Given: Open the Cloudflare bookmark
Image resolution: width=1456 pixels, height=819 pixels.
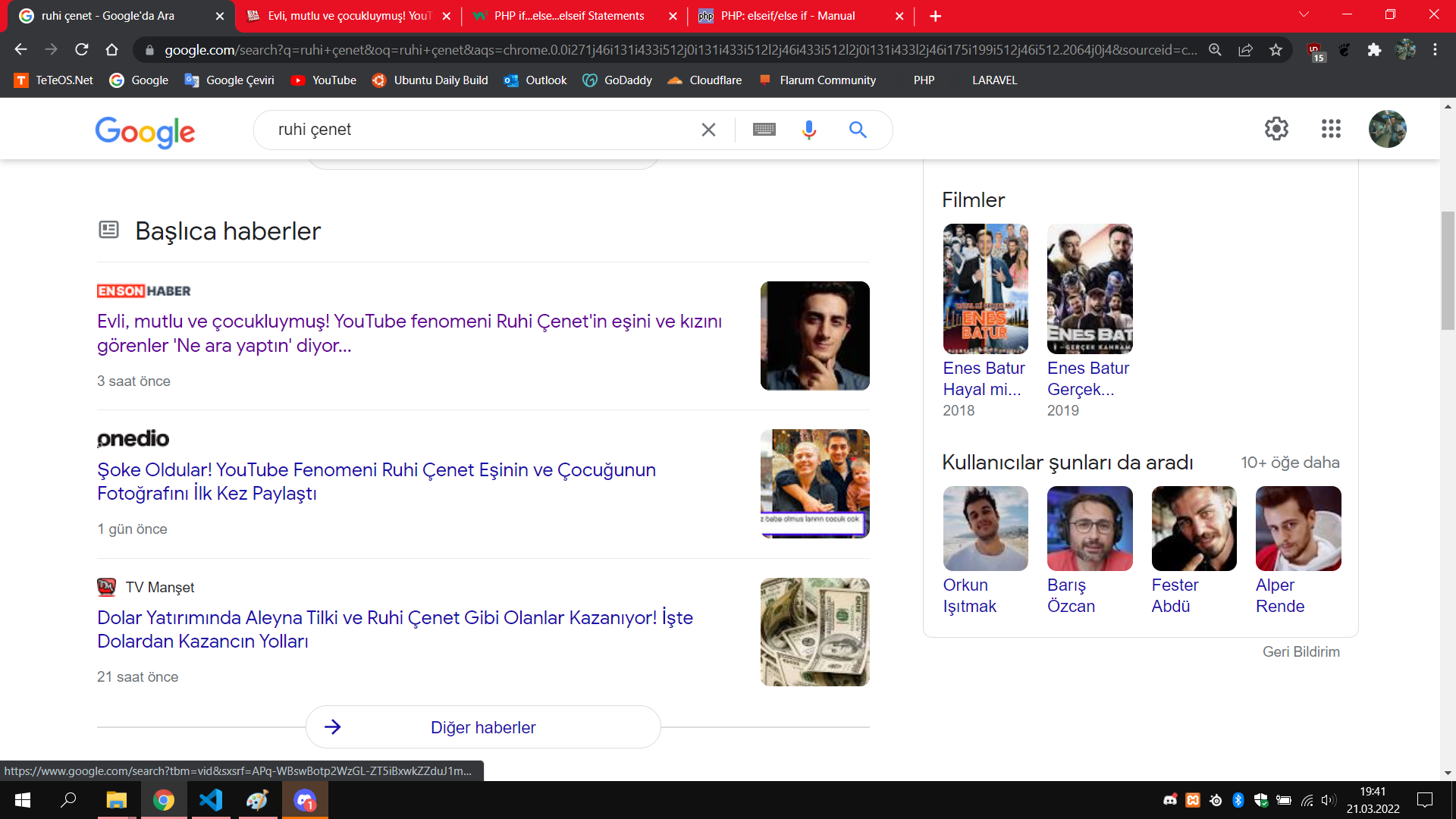Looking at the screenshot, I should 704,80.
